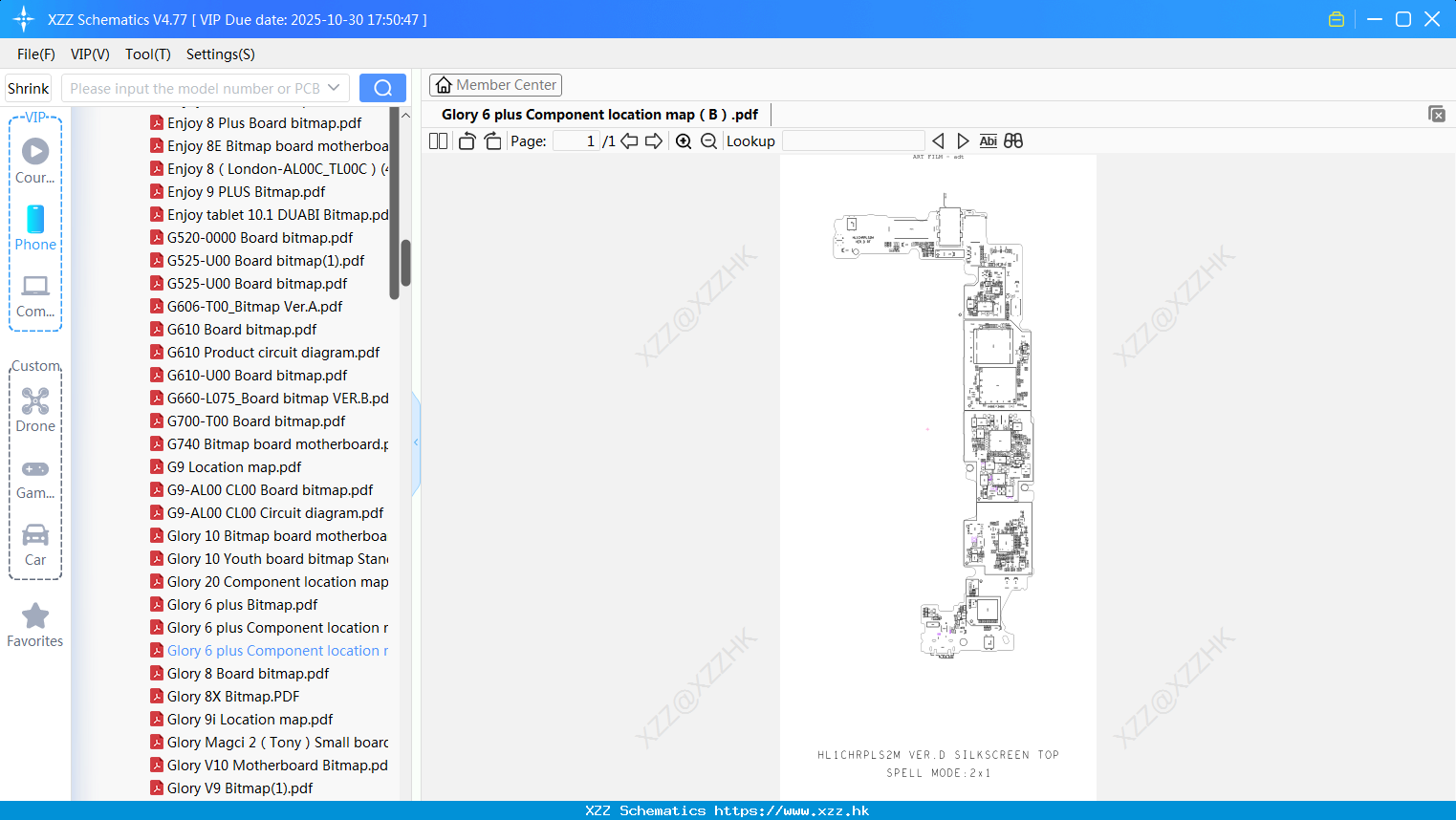Open Glory 8 Board bitmap.pdf
The image size is (1456, 820).
coord(249,673)
